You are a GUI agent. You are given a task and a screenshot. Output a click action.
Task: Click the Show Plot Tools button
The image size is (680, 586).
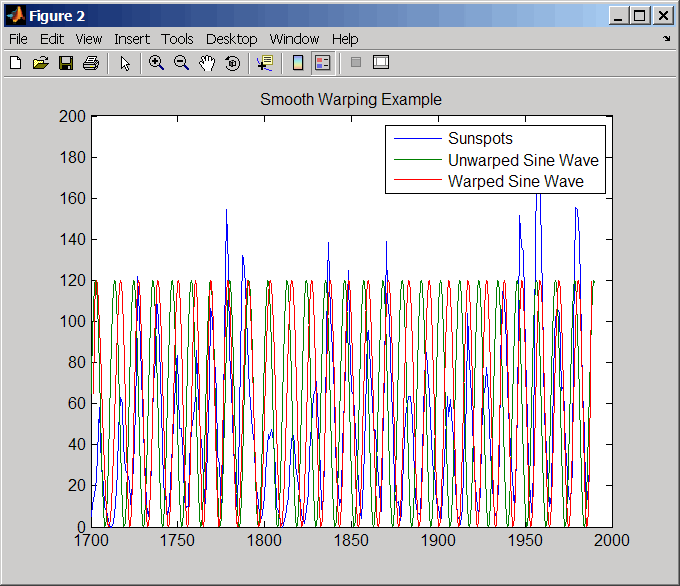[x=380, y=63]
